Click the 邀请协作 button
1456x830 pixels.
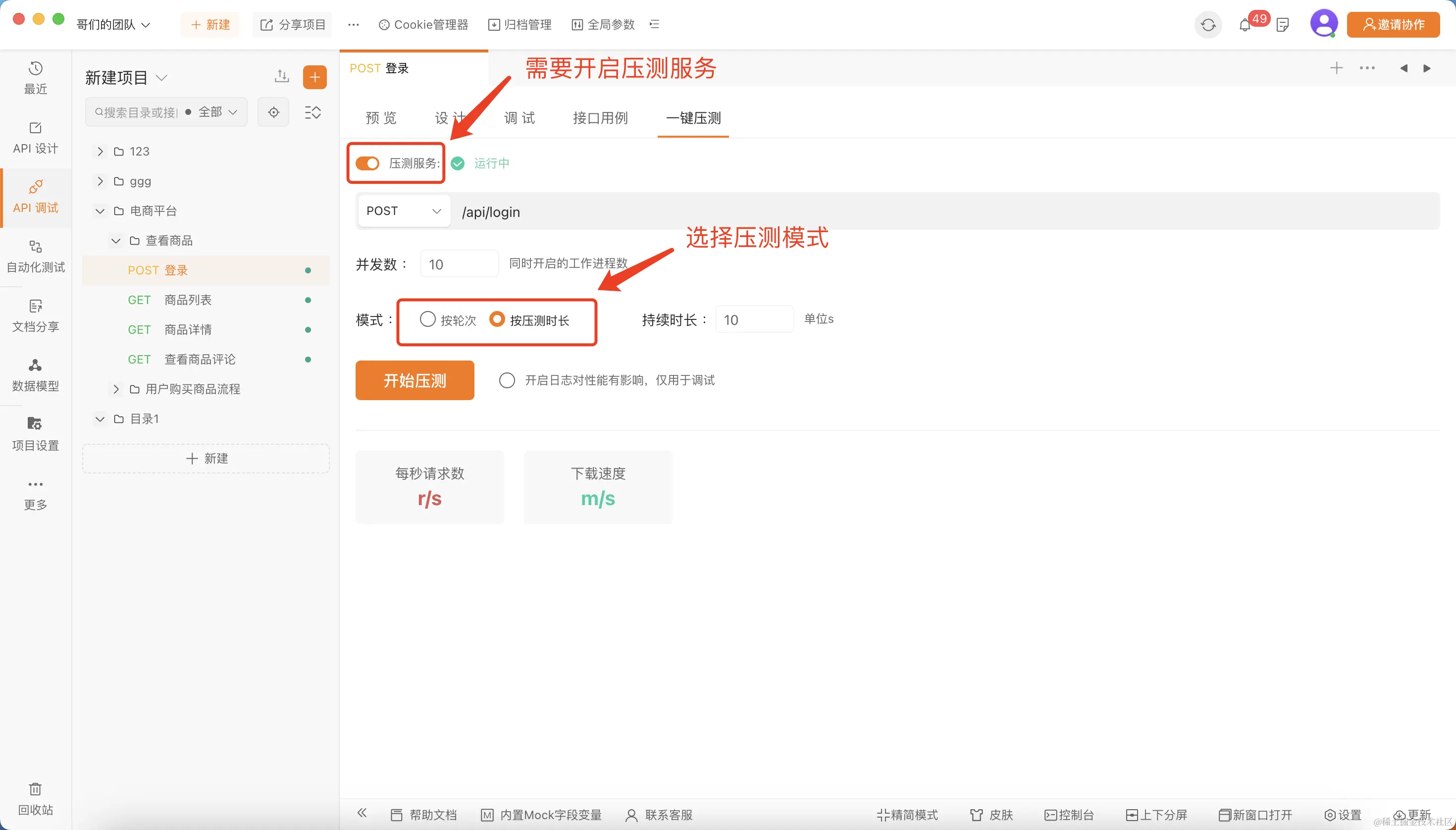(x=1393, y=24)
